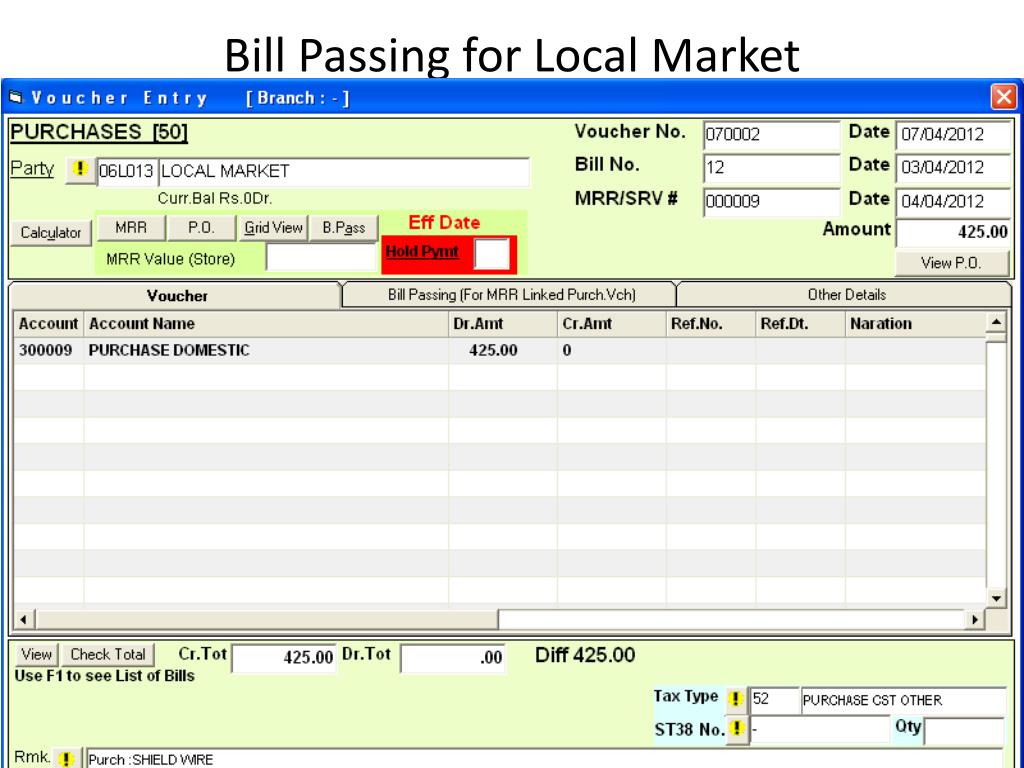Switch to the Voucher tab
The width and height of the screenshot is (1024, 768).
pos(177,296)
